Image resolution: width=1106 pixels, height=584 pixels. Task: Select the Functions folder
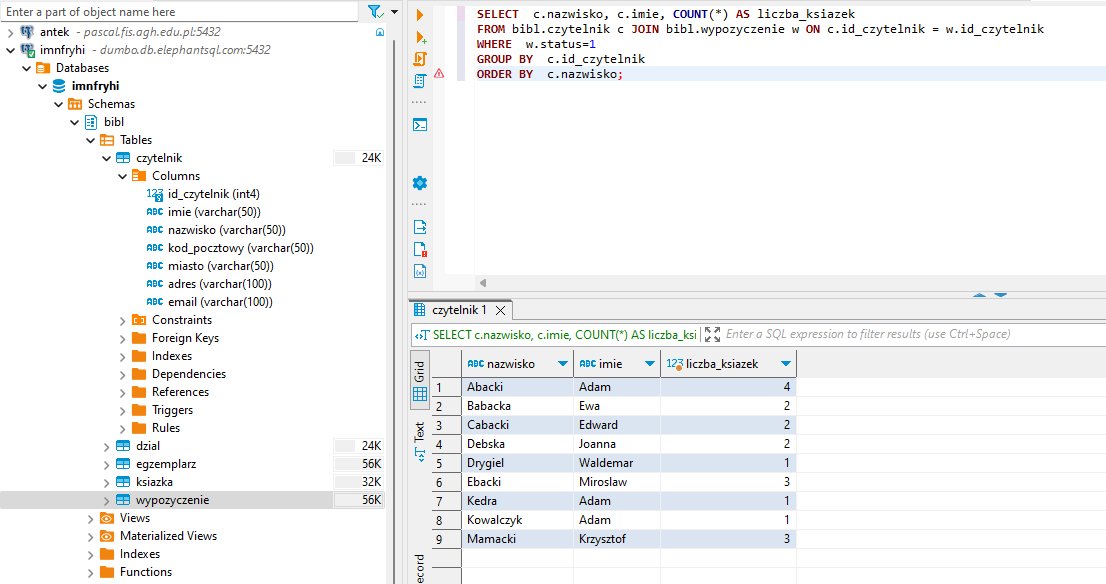pyautogui.click(x=145, y=572)
